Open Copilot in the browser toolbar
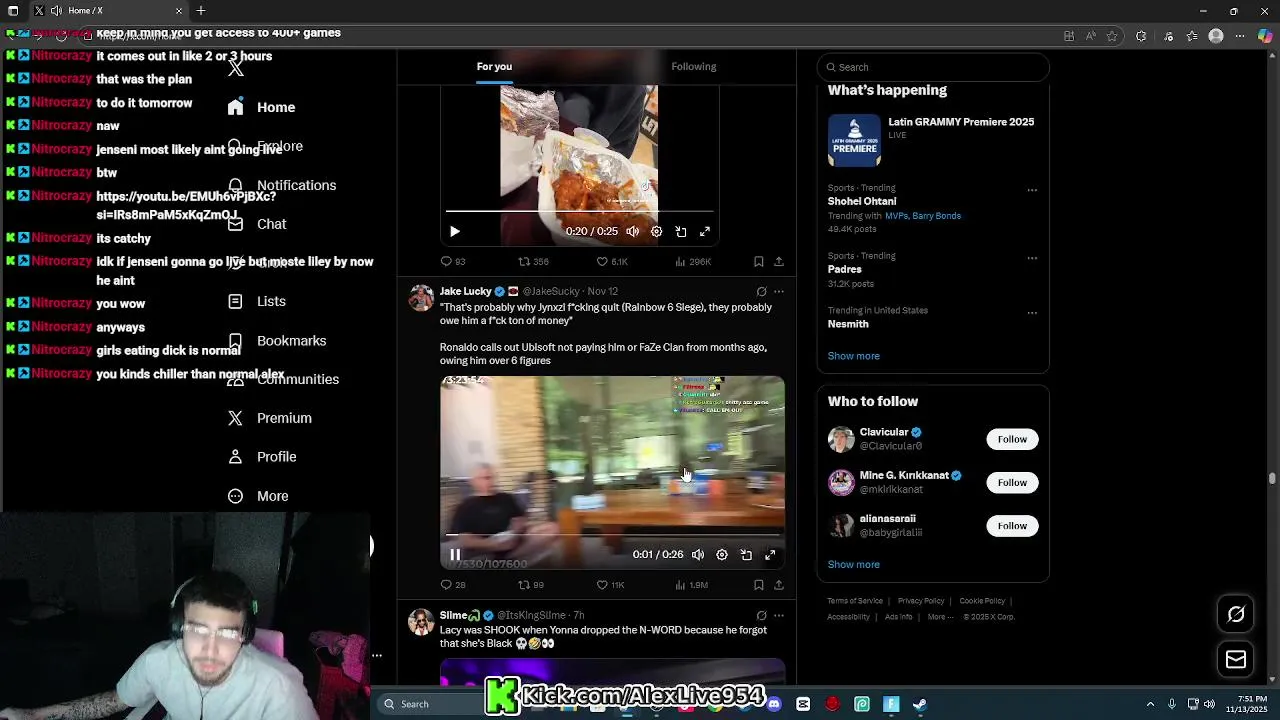The image size is (1280, 720). click(x=1265, y=36)
